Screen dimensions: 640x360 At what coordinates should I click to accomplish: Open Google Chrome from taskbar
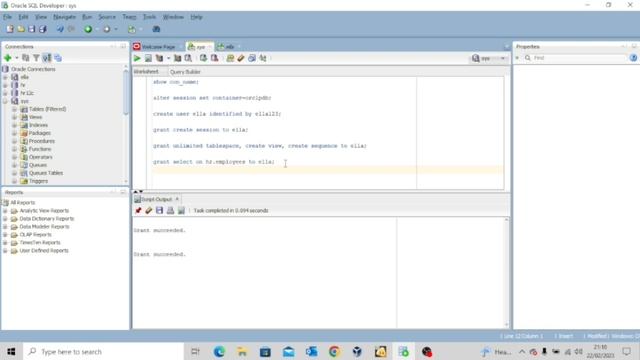[x=334, y=351]
